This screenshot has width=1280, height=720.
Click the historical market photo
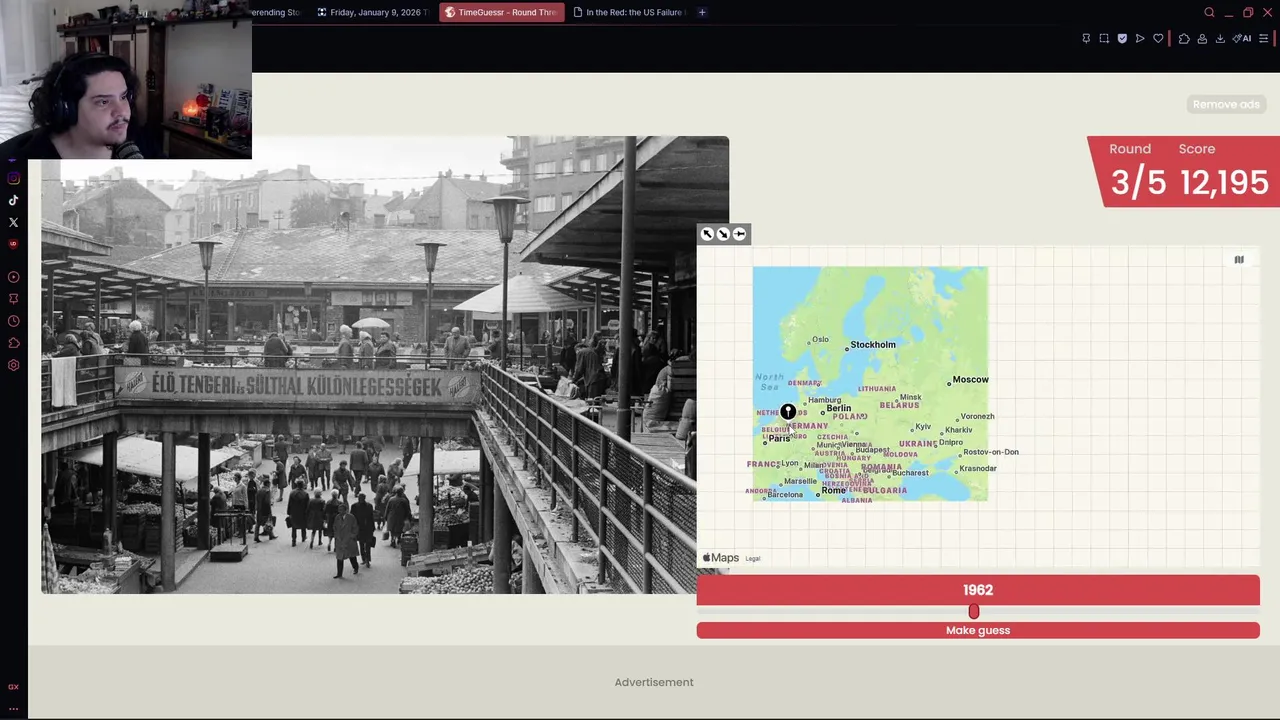click(385, 365)
